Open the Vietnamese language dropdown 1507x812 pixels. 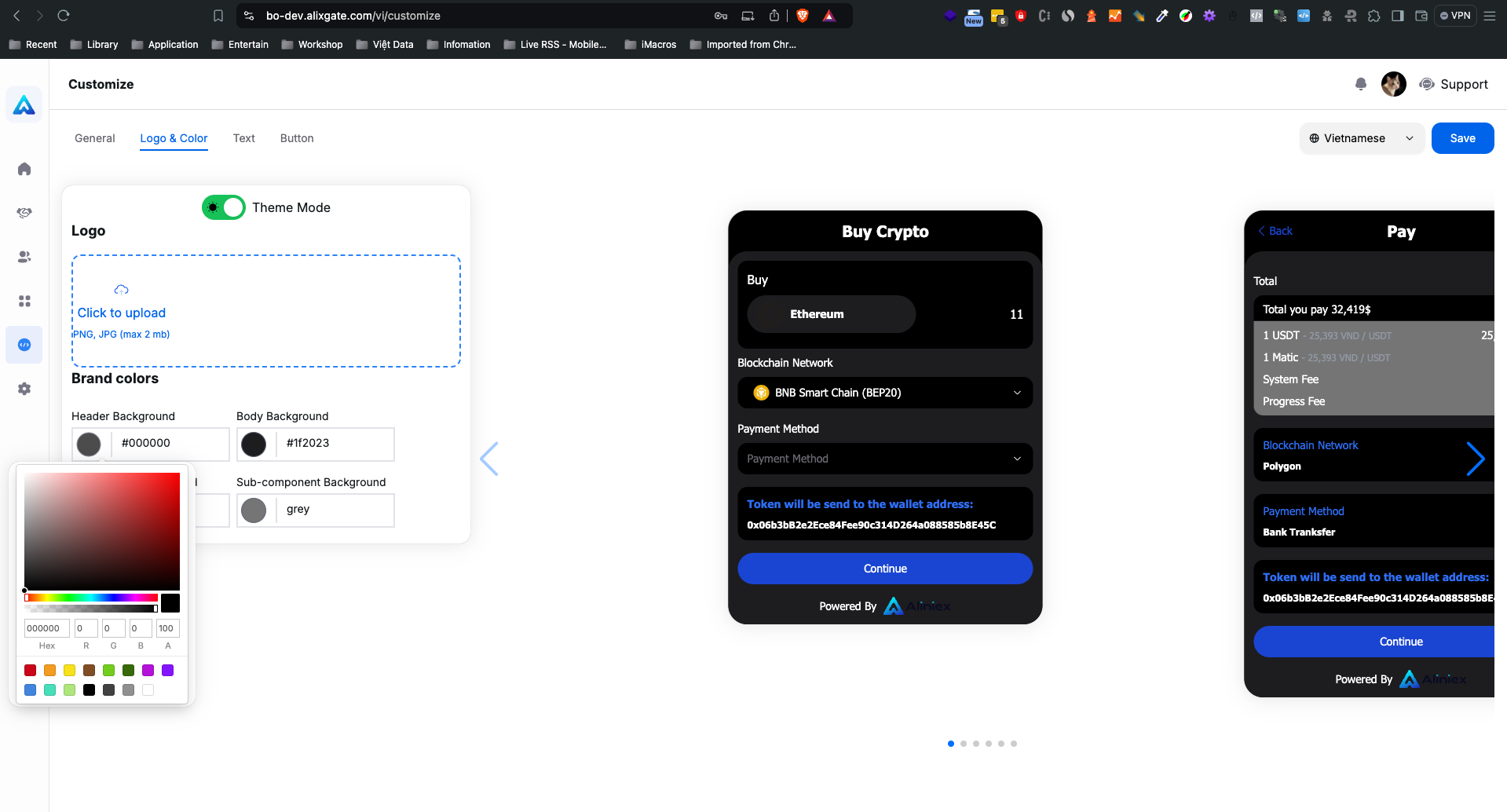click(x=1361, y=138)
